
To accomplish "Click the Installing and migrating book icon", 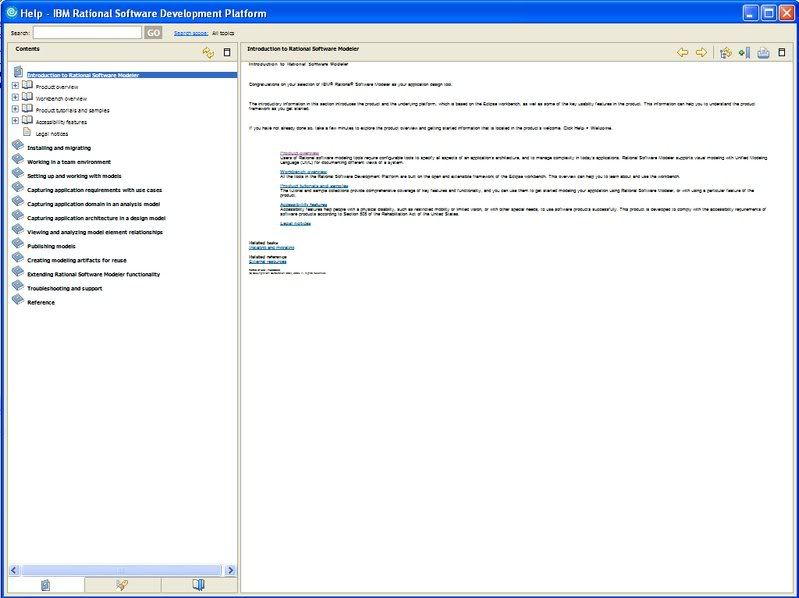I will [x=18, y=145].
